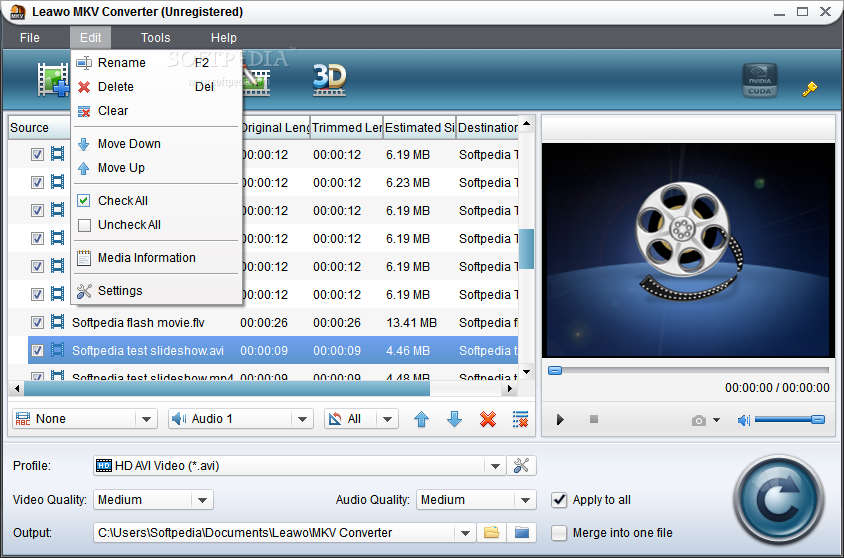Mute audio with speaker icon
The image size is (844, 558).
pyautogui.click(x=744, y=420)
